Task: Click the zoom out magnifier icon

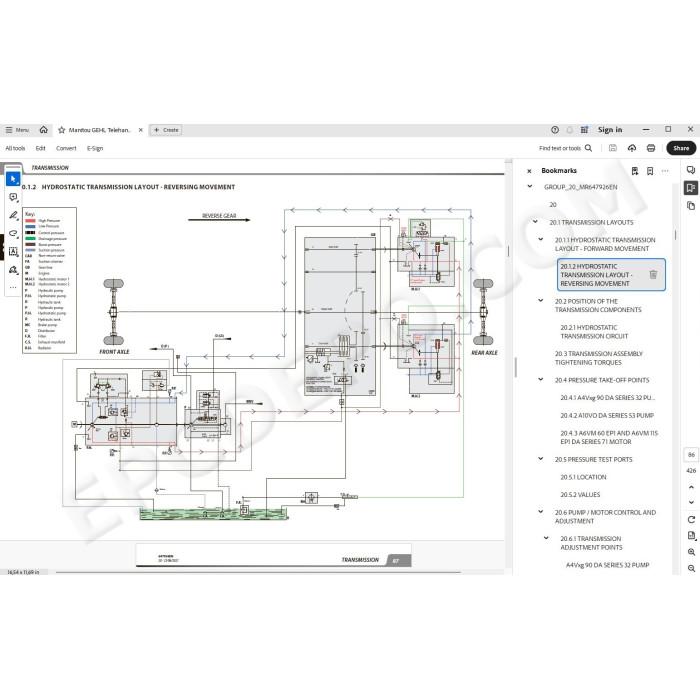Action: click(691, 568)
